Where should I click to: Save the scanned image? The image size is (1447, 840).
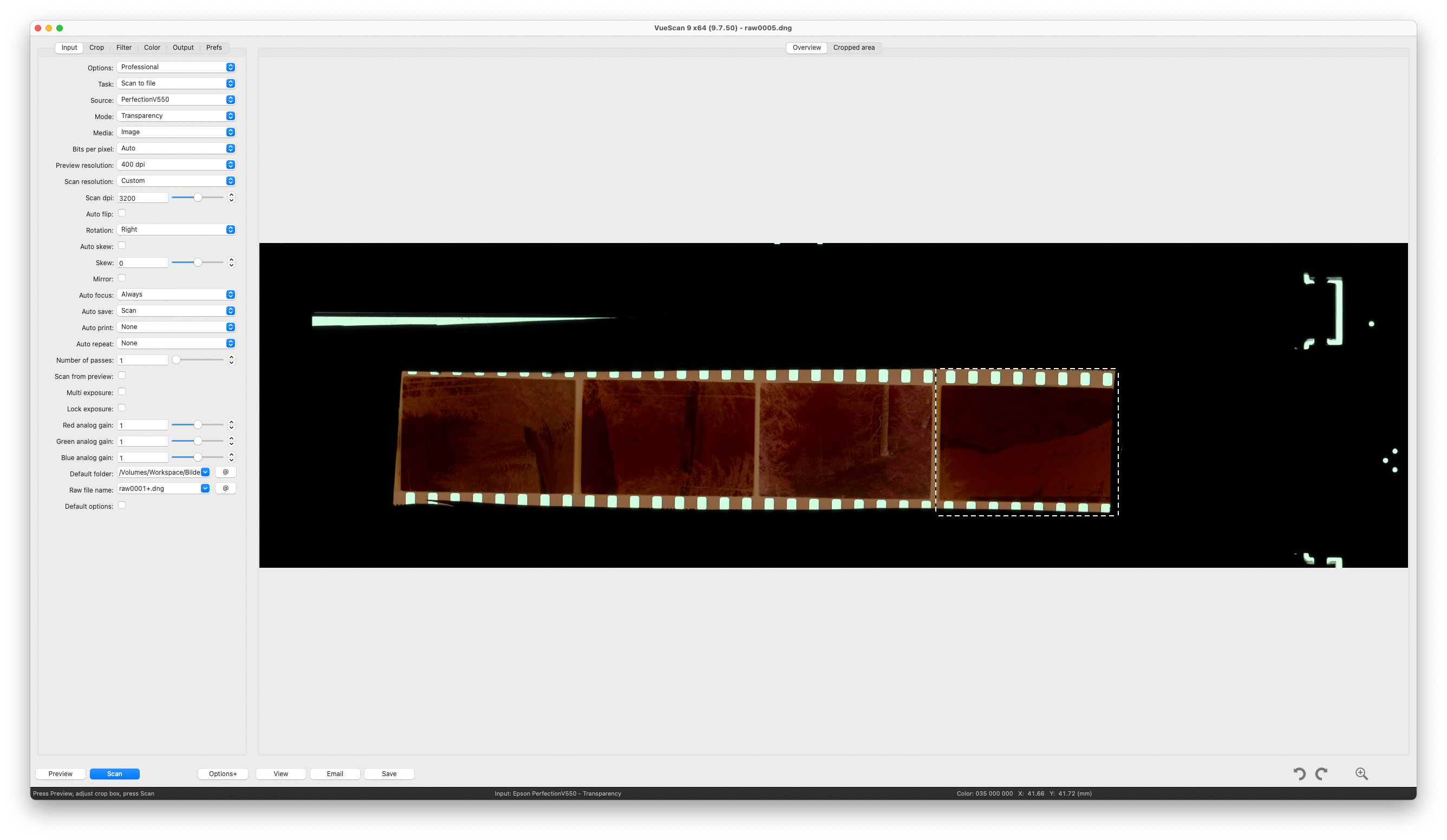point(389,773)
